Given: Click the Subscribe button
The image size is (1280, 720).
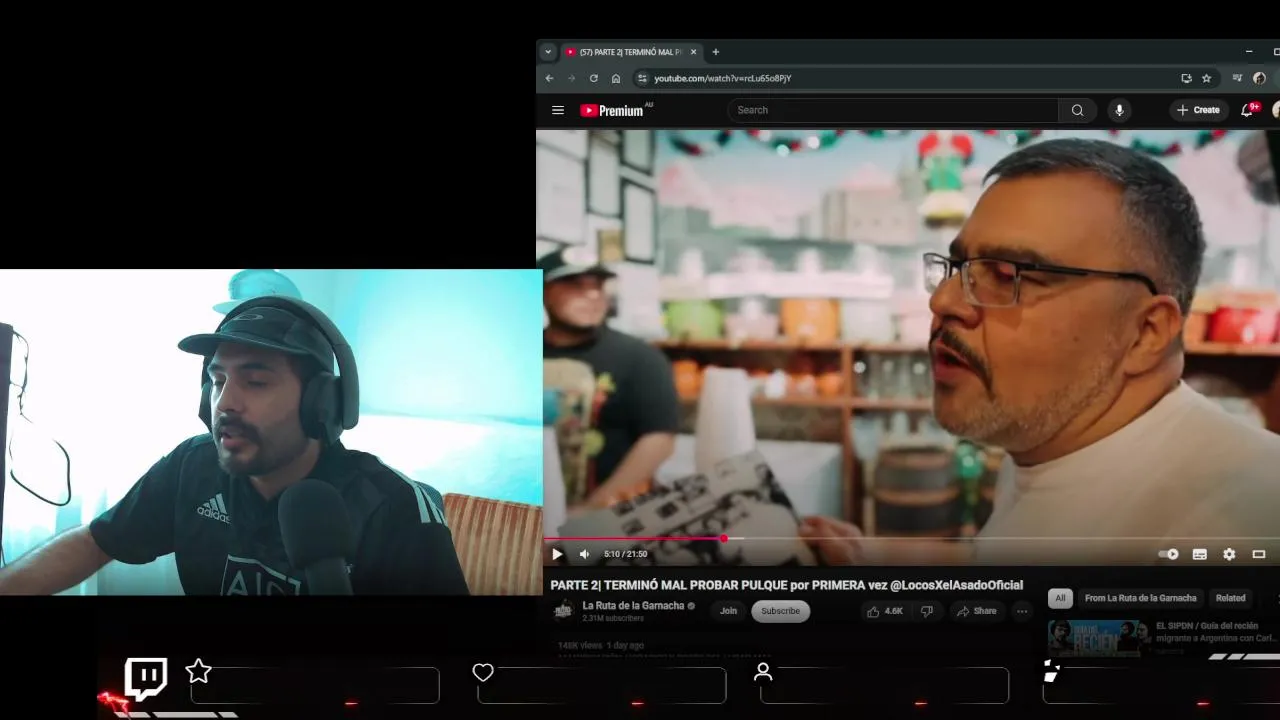Looking at the screenshot, I should pyautogui.click(x=780, y=611).
